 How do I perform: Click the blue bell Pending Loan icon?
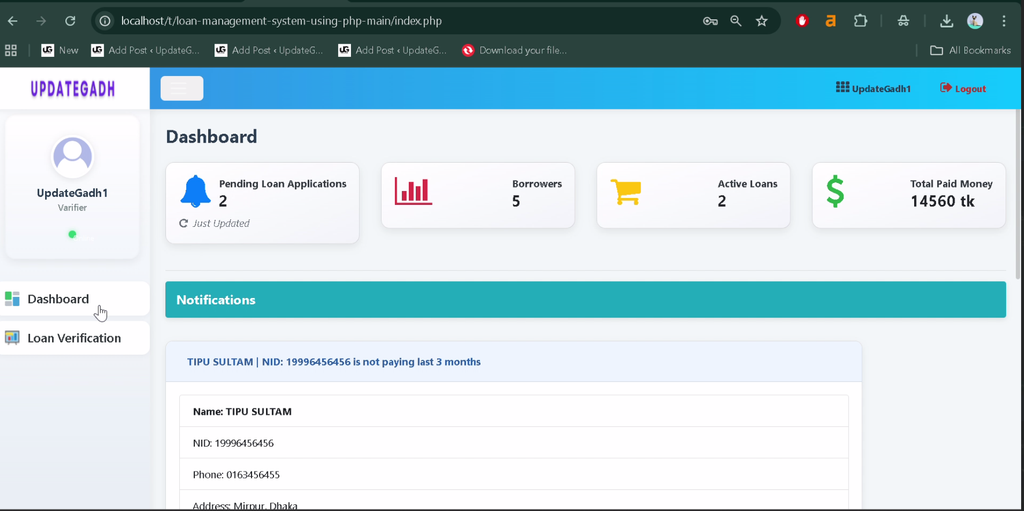tap(195, 191)
